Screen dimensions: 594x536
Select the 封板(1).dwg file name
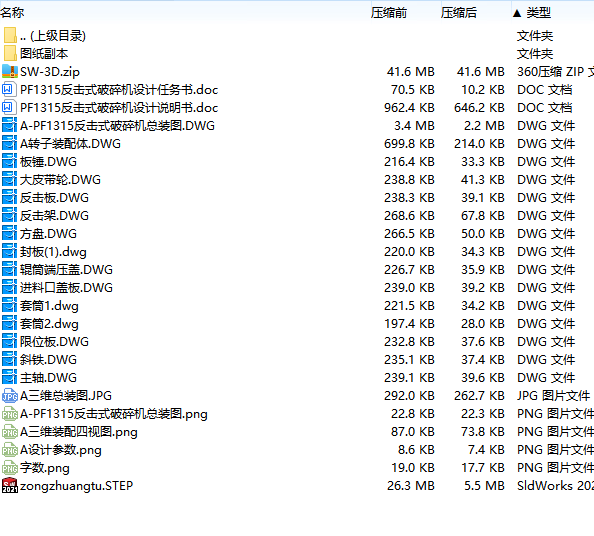pyautogui.click(x=53, y=252)
